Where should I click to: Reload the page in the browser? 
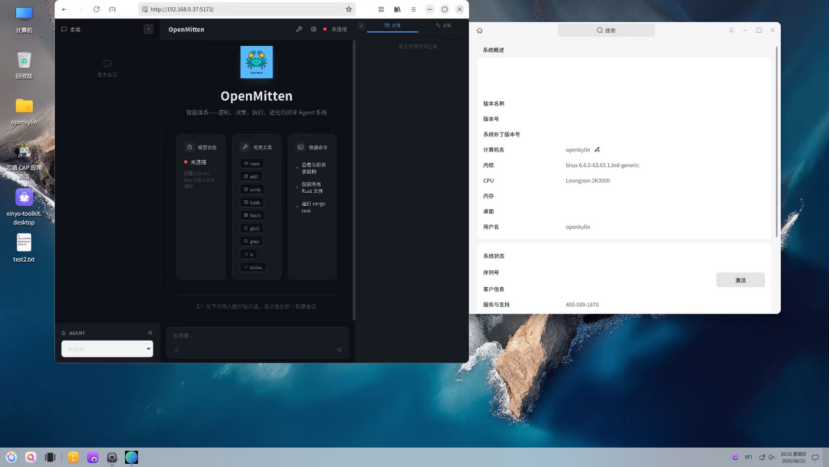(x=96, y=9)
